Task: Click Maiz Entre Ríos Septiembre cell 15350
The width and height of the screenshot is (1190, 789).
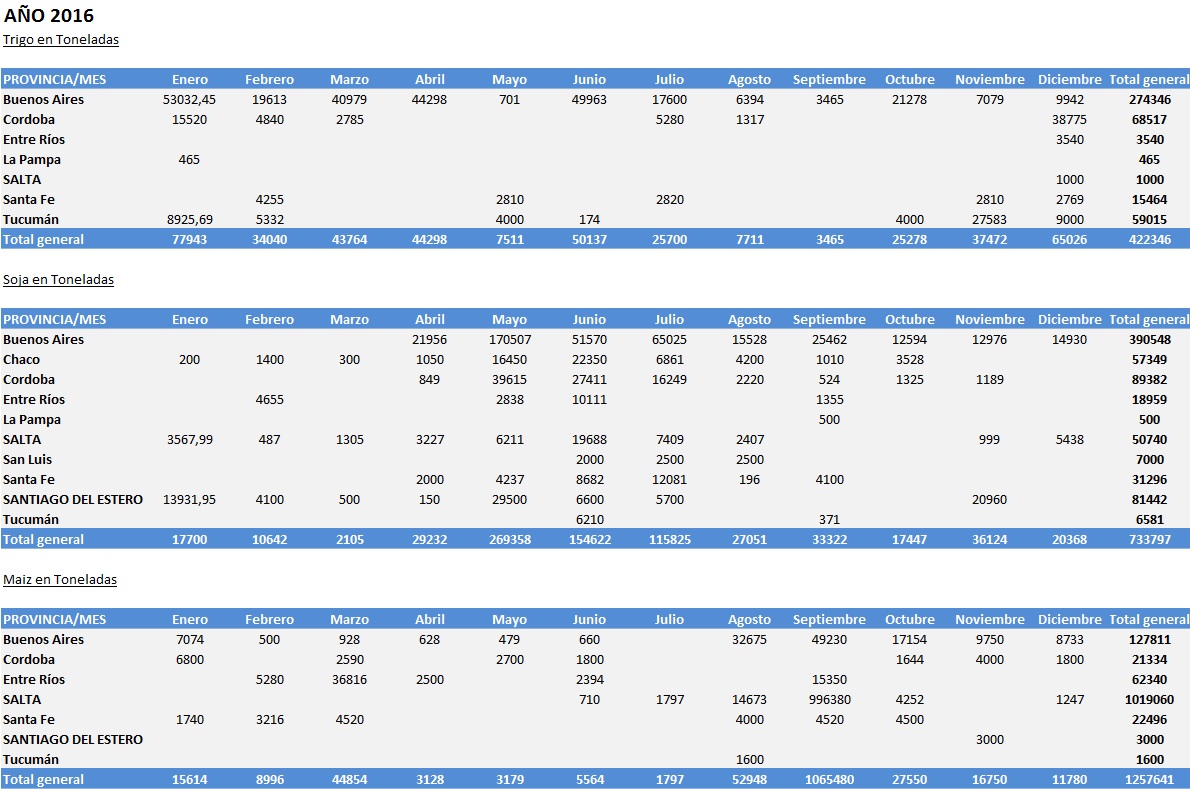Action: click(x=830, y=680)
